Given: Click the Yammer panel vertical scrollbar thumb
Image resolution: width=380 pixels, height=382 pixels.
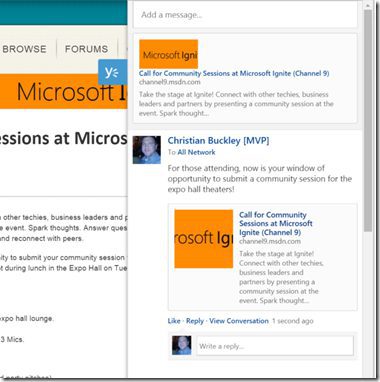Looking at the screenshot, I should point(368,121).
